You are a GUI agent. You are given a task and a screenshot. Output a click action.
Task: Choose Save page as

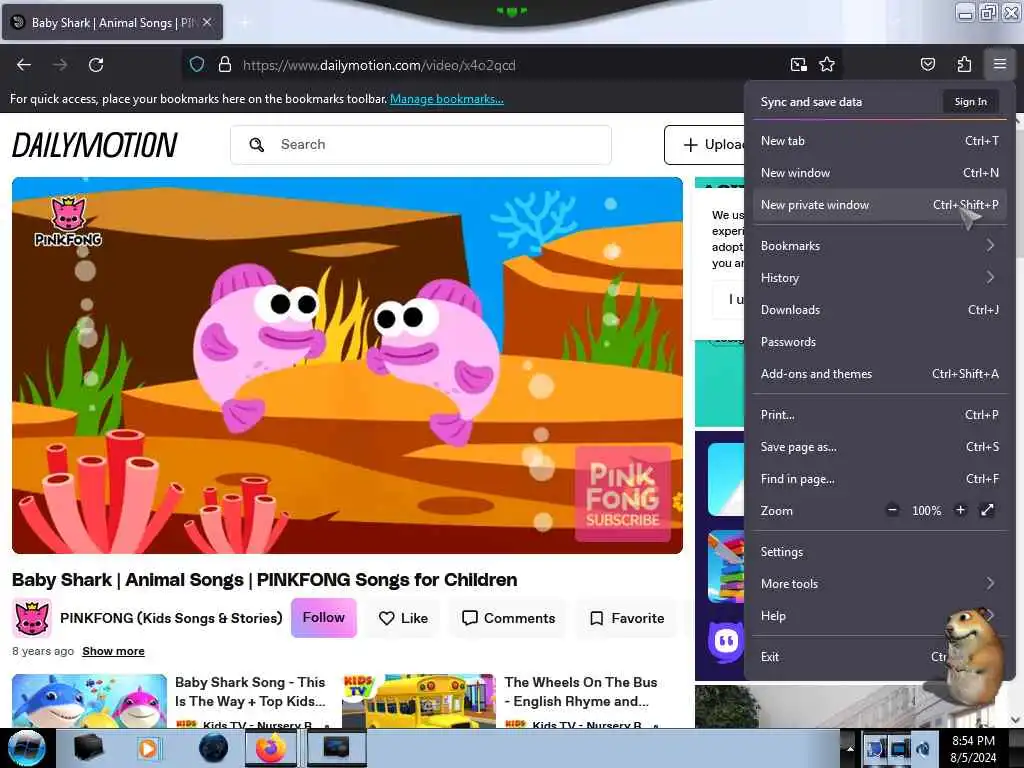880,447
